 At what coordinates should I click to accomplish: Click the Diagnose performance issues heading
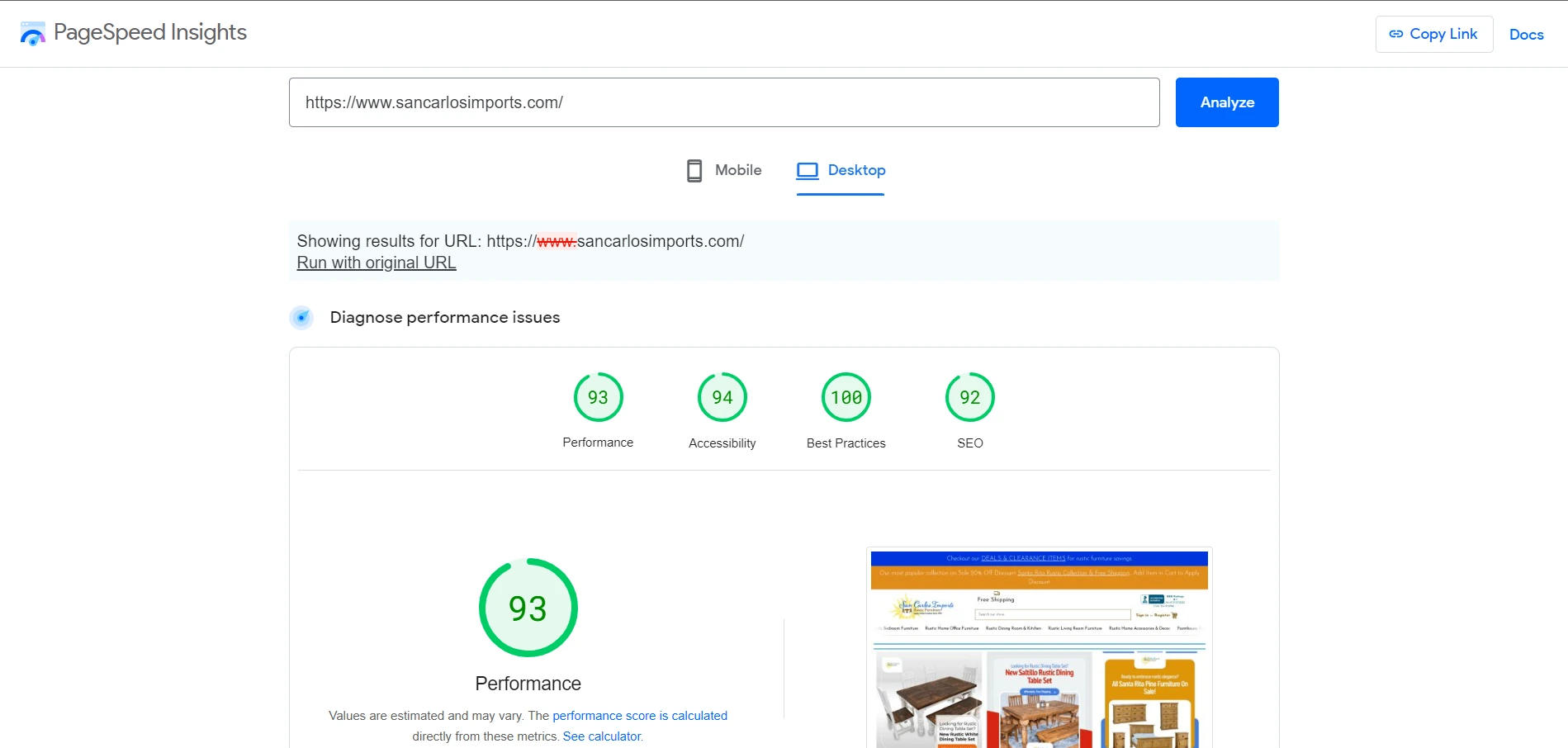tap(445, 317)
